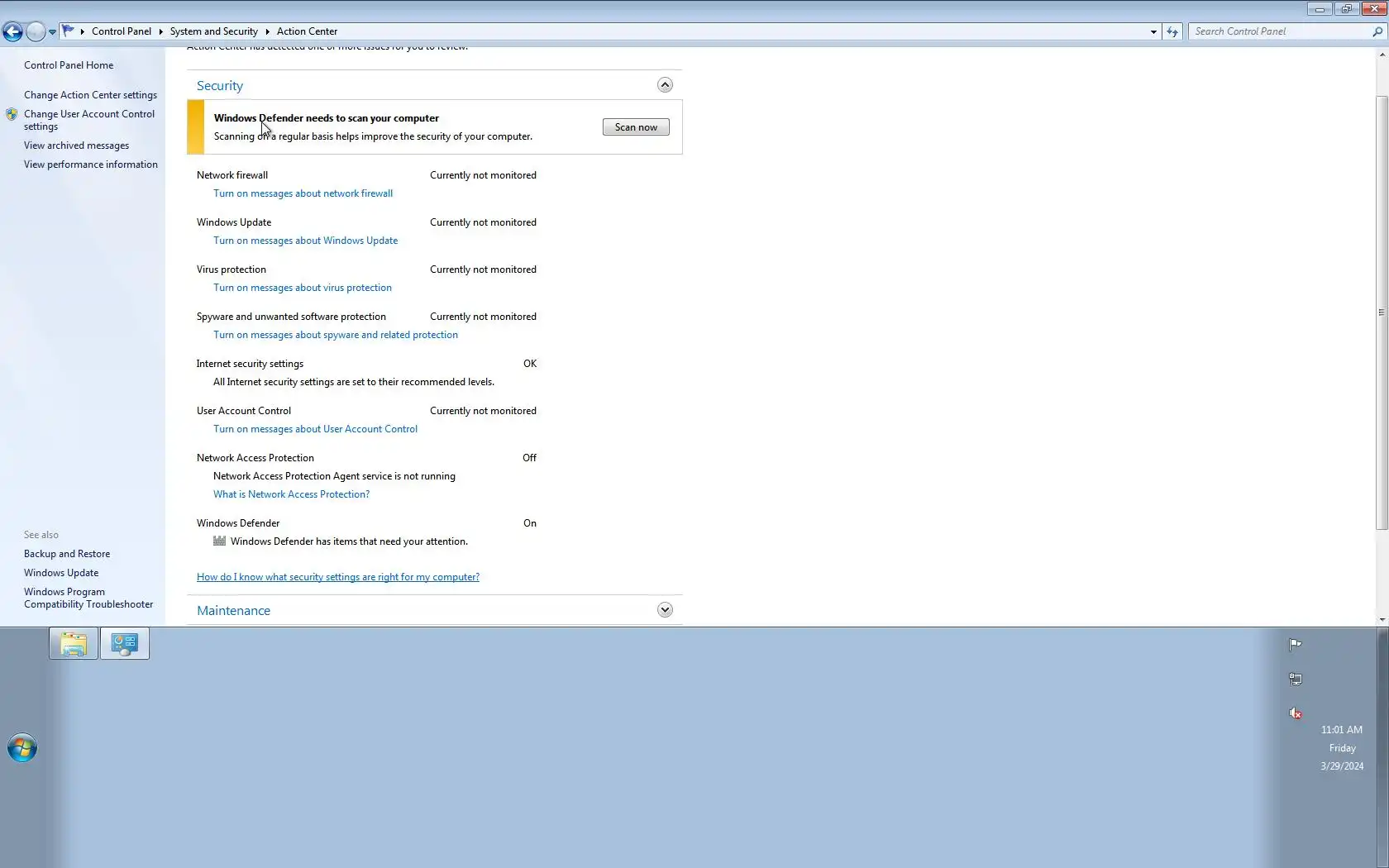Click the Maintenance section heading
Viewport: 1389px width, 868px height.
pos(233,611)
